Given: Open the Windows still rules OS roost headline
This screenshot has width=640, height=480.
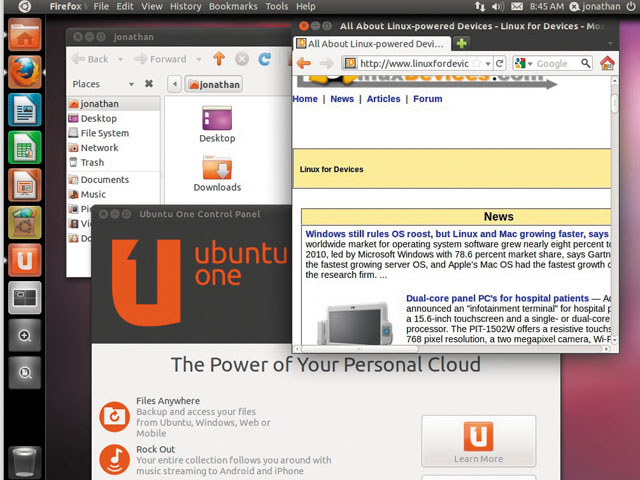Looking at the screenshot, I should (457, 234).
